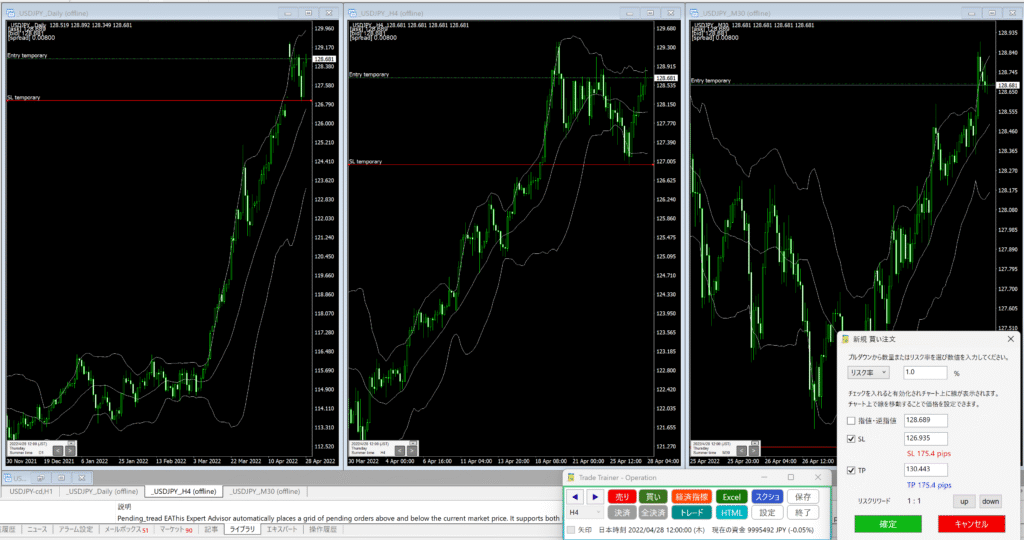Click the 新規 買い注文 dialog title icon
This screenshot has height=540, width=1024.
tap(845, 339)
